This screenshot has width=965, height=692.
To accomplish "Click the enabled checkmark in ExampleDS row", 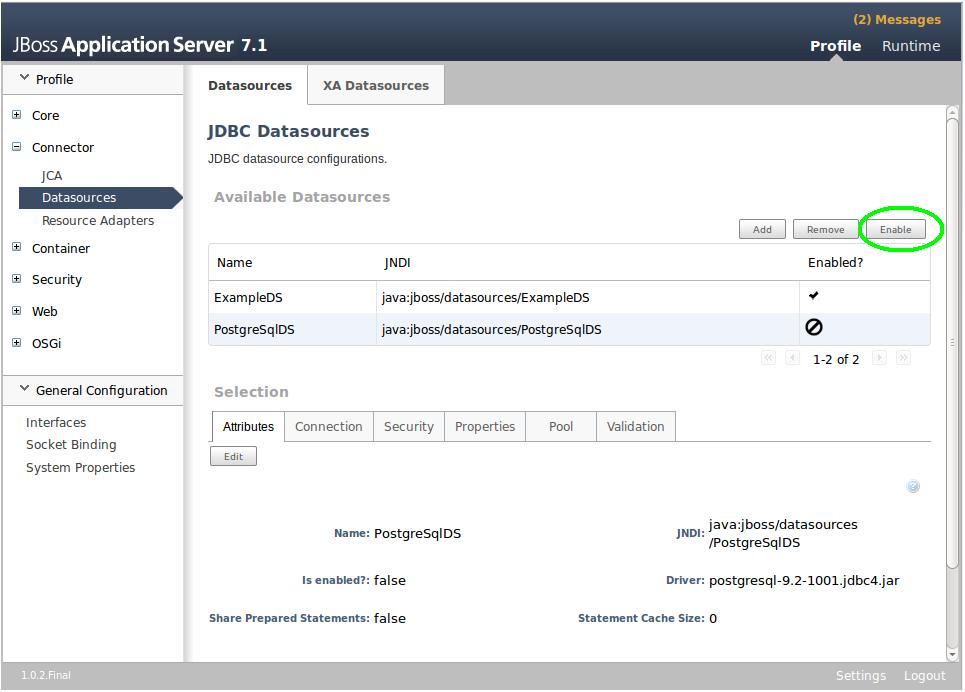I will click(814, 296).
